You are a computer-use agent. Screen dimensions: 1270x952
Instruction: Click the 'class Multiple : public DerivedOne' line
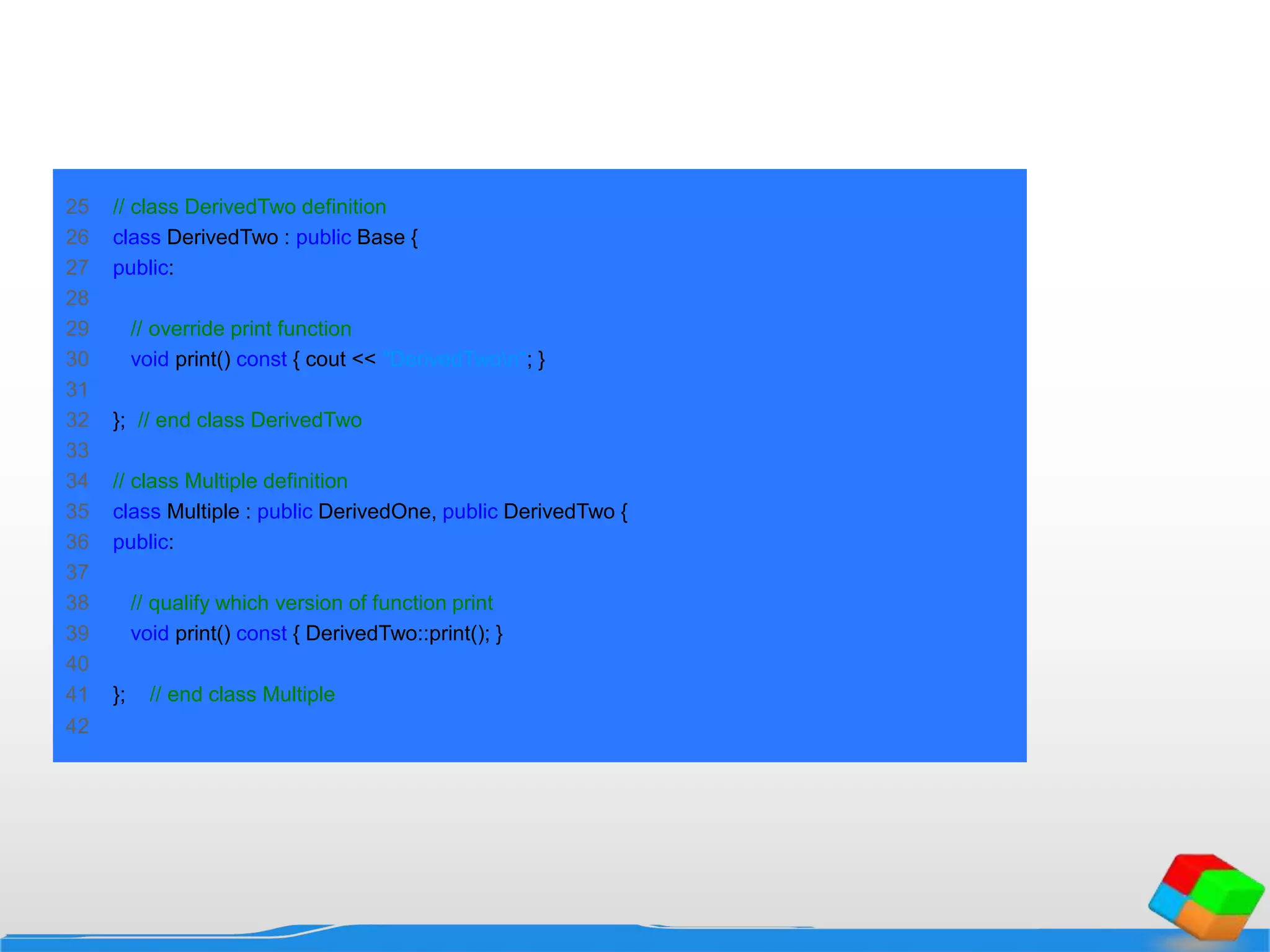pos(370,512)
